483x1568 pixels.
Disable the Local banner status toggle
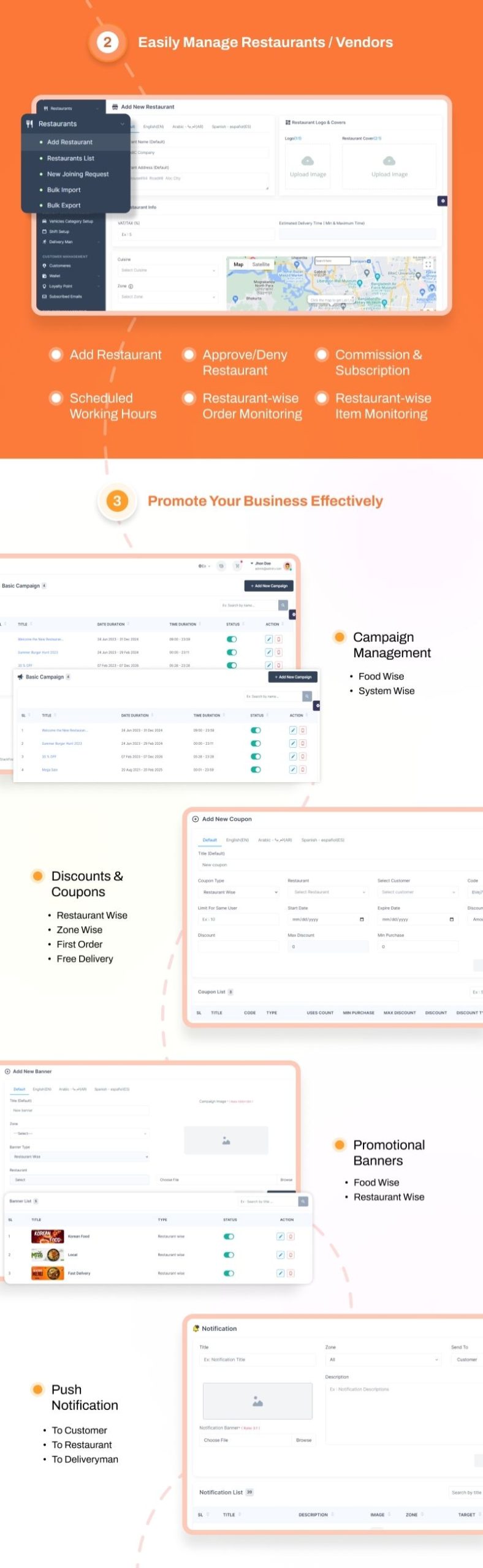click(229, 1255)
